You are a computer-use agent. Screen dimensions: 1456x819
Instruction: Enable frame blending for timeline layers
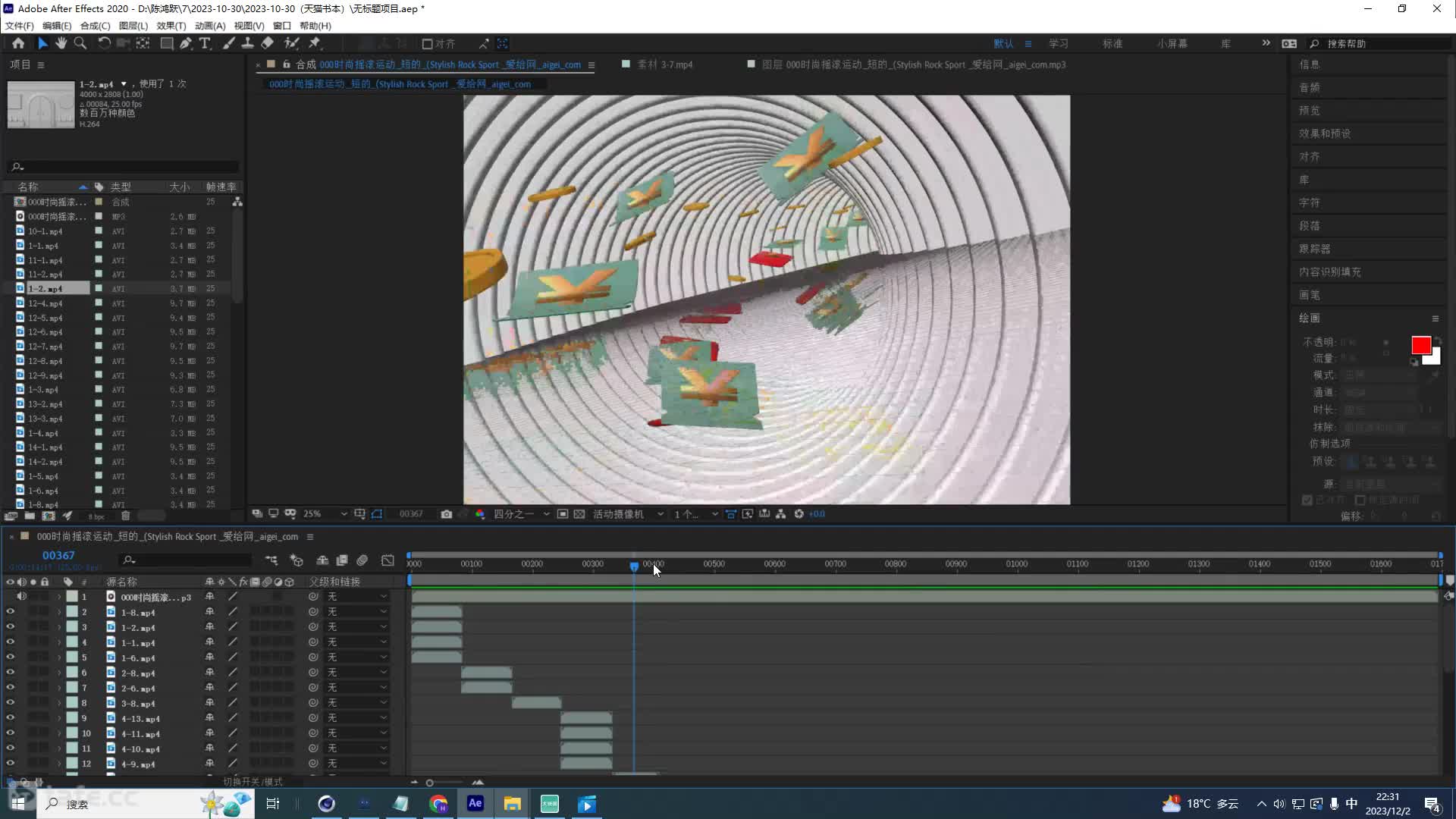pyautogui.click(x=342, y=560)
